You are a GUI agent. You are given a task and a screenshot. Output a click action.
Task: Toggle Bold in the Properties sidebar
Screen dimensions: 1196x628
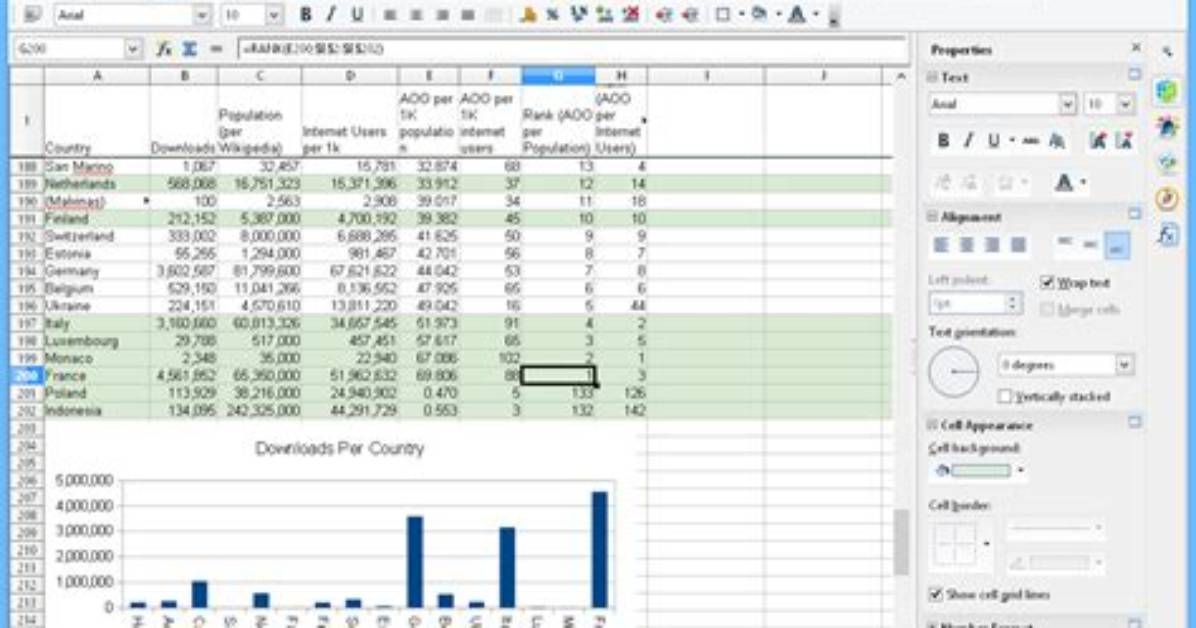(944, 140)
